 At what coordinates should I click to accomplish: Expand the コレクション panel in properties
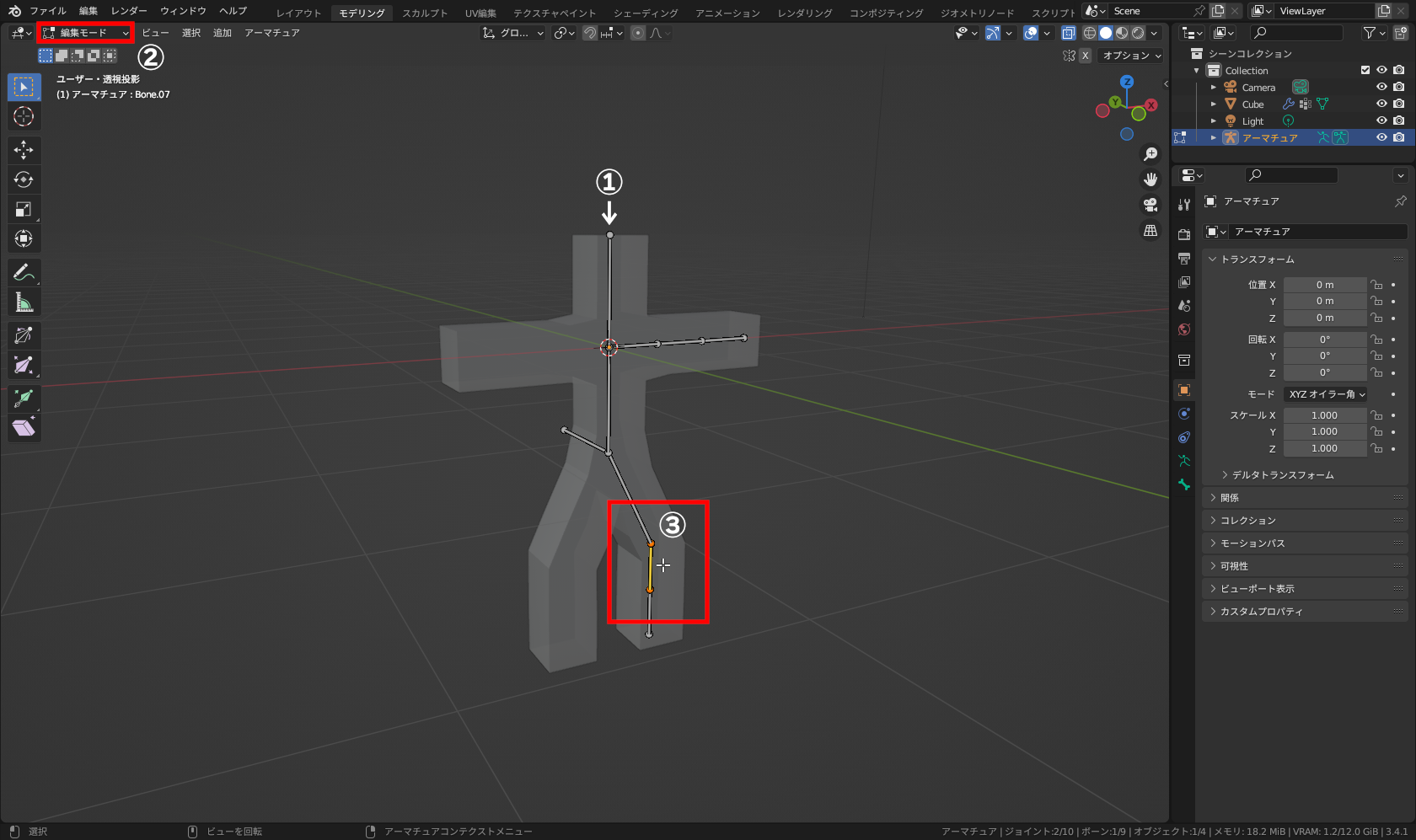tap(1305, 521)
